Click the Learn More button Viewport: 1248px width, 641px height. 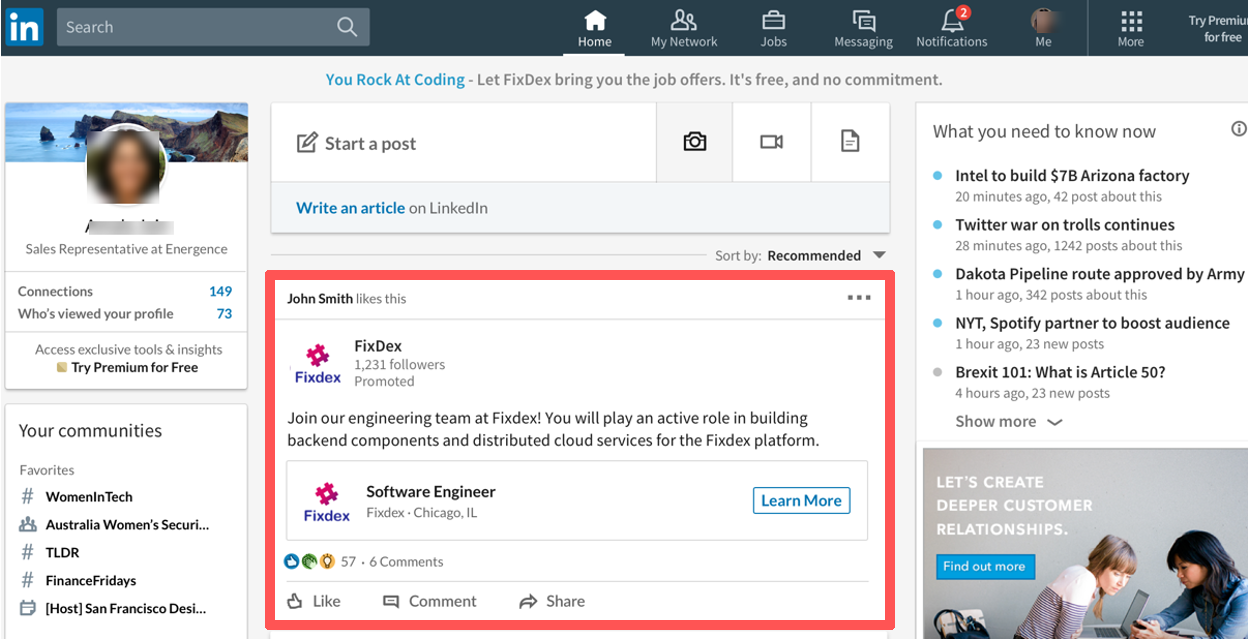click(801, 501)
